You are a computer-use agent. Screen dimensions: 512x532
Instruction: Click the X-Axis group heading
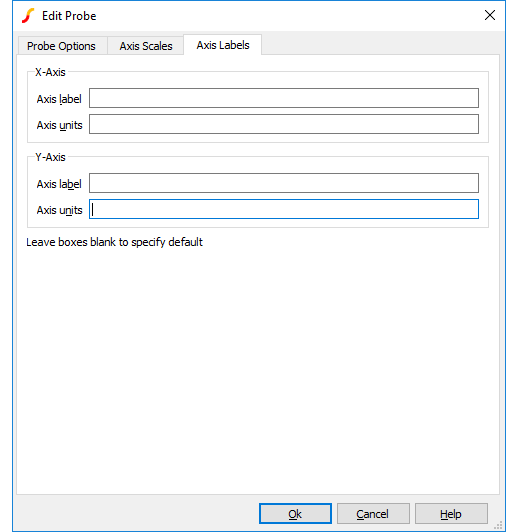(50, 72)
